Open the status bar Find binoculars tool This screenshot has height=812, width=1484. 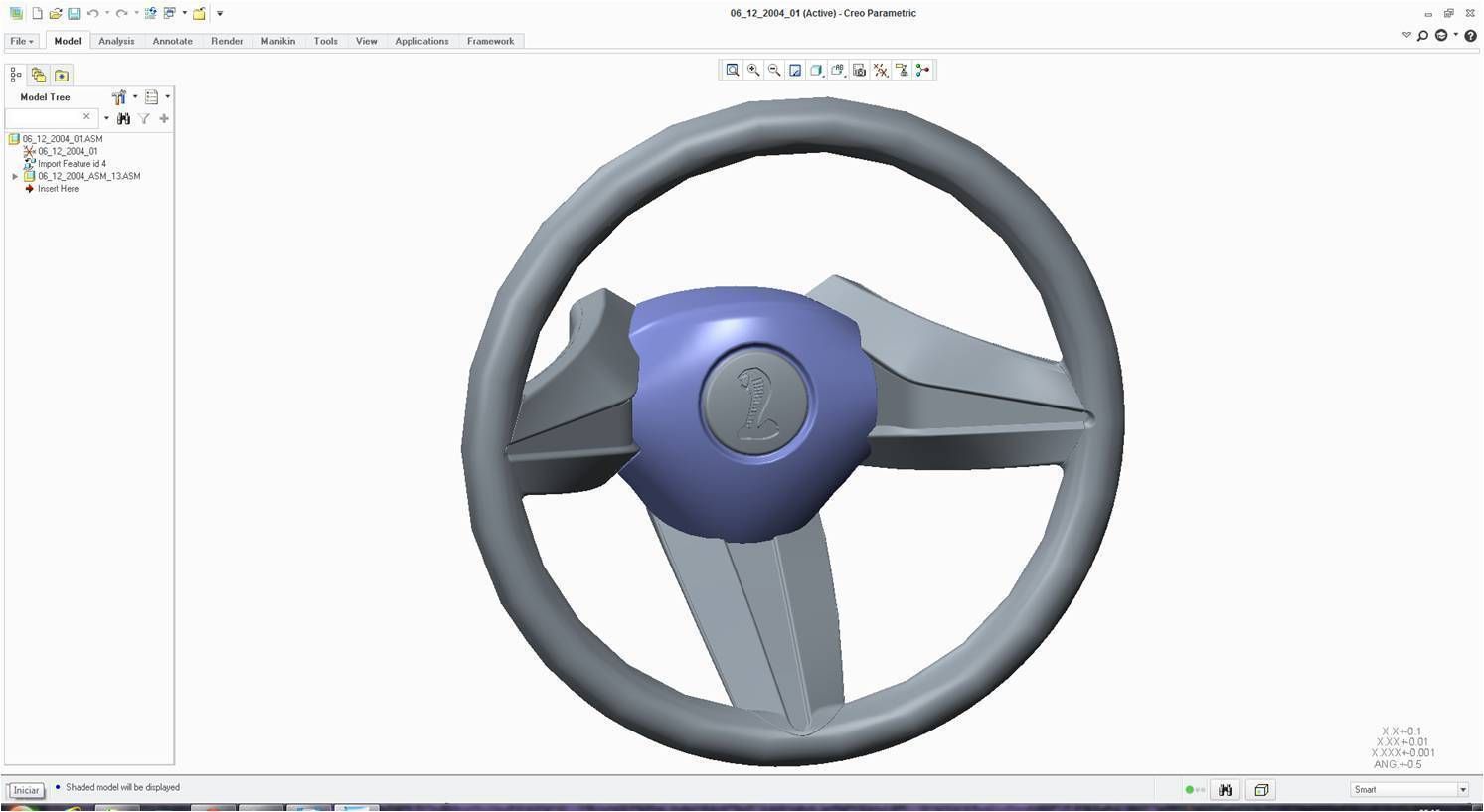(x=1225, y=790)
